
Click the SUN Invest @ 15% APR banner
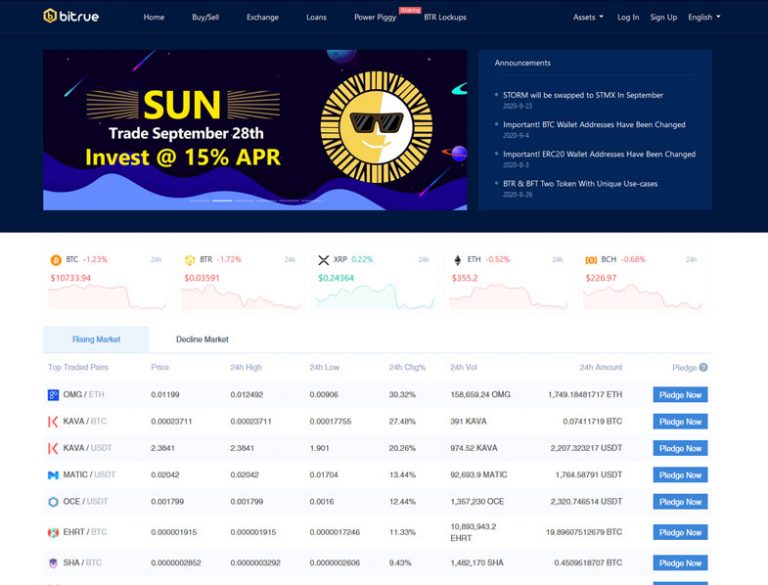click(255, 130)
